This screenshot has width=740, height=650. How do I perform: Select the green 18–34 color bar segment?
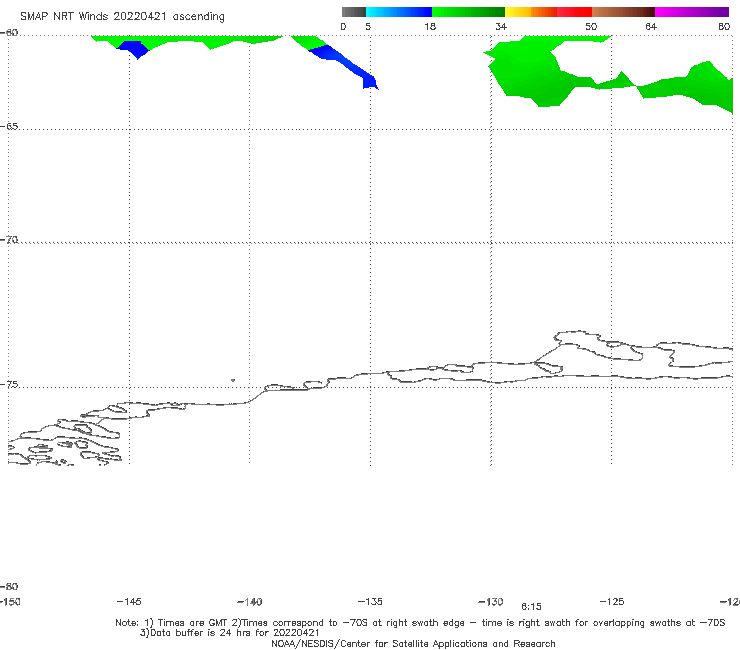click(x=468, y=12)
